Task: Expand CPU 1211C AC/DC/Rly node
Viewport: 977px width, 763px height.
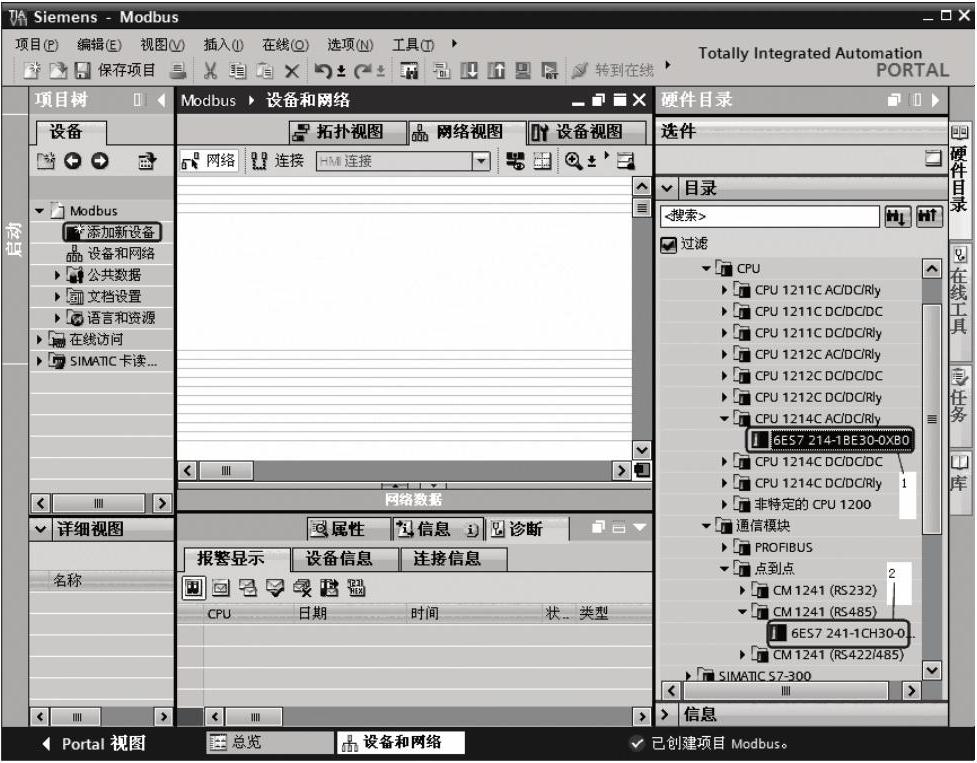Action: (724, 290)
